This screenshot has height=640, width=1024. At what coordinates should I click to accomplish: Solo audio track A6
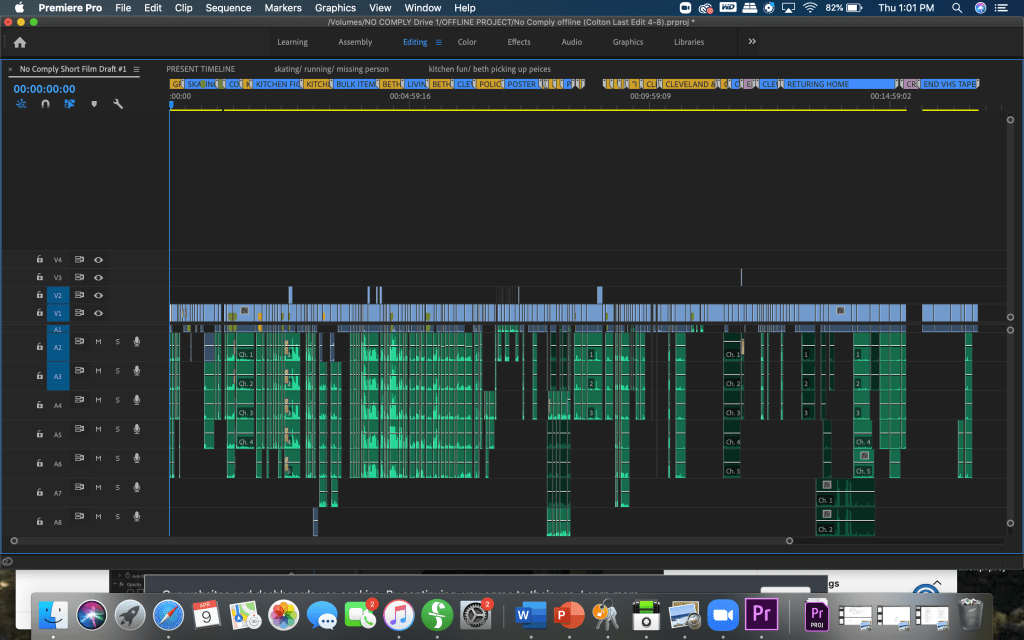(x=117, y=458)
